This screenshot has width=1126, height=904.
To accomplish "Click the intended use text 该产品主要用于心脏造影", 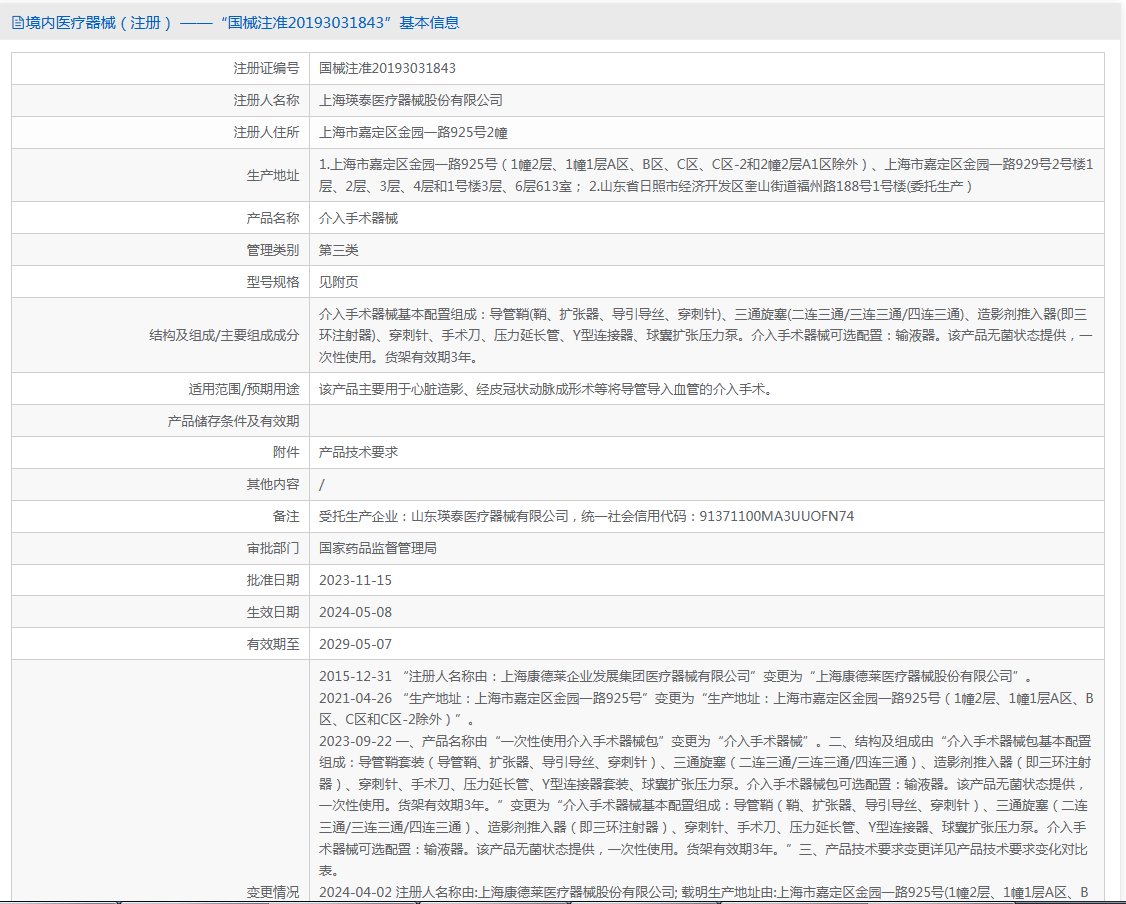I will (546, 389).
